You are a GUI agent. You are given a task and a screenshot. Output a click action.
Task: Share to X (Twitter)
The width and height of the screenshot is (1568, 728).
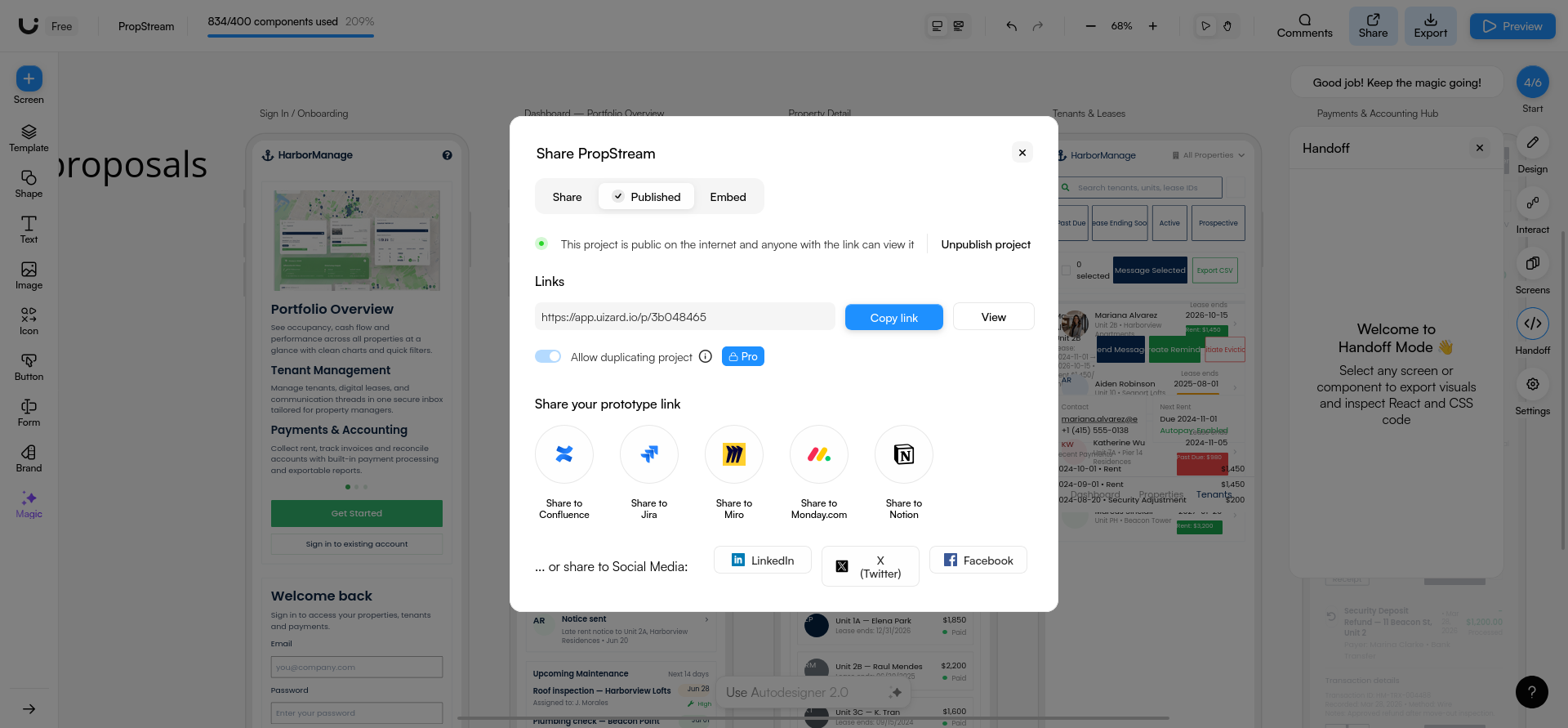click(x=870, y=566)
